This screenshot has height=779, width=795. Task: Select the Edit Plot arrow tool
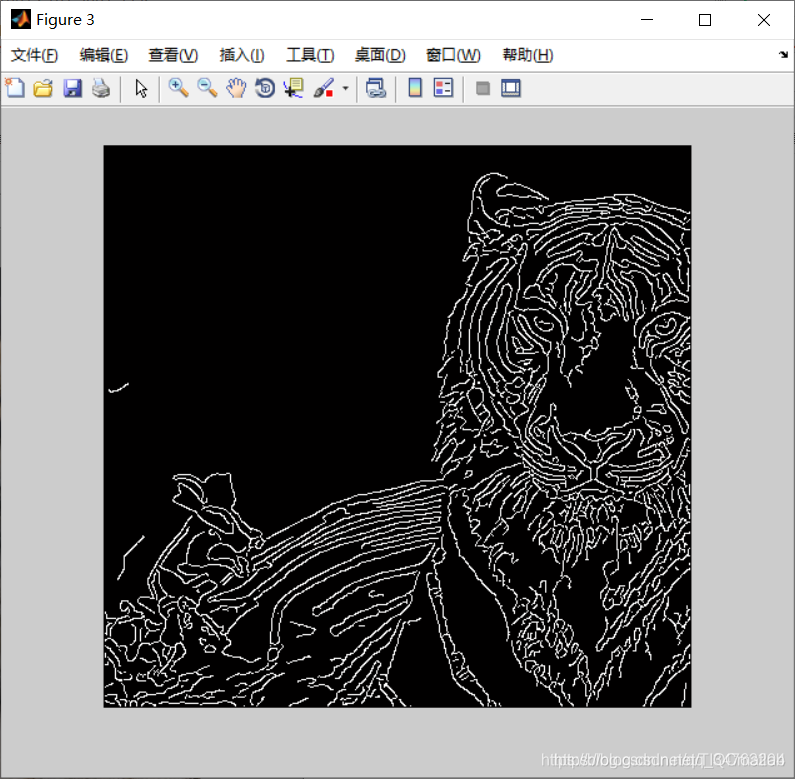click(x=141, y=88)
